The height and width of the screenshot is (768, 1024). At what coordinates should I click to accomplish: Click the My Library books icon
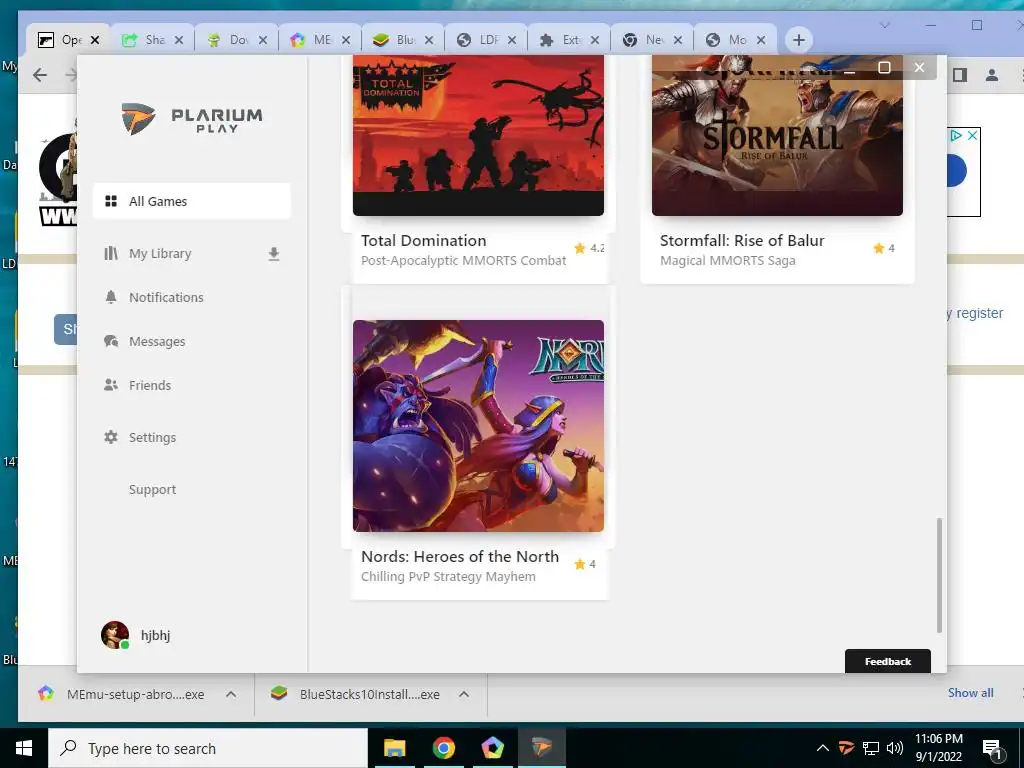pyautogui.click(x=111, y=253)
